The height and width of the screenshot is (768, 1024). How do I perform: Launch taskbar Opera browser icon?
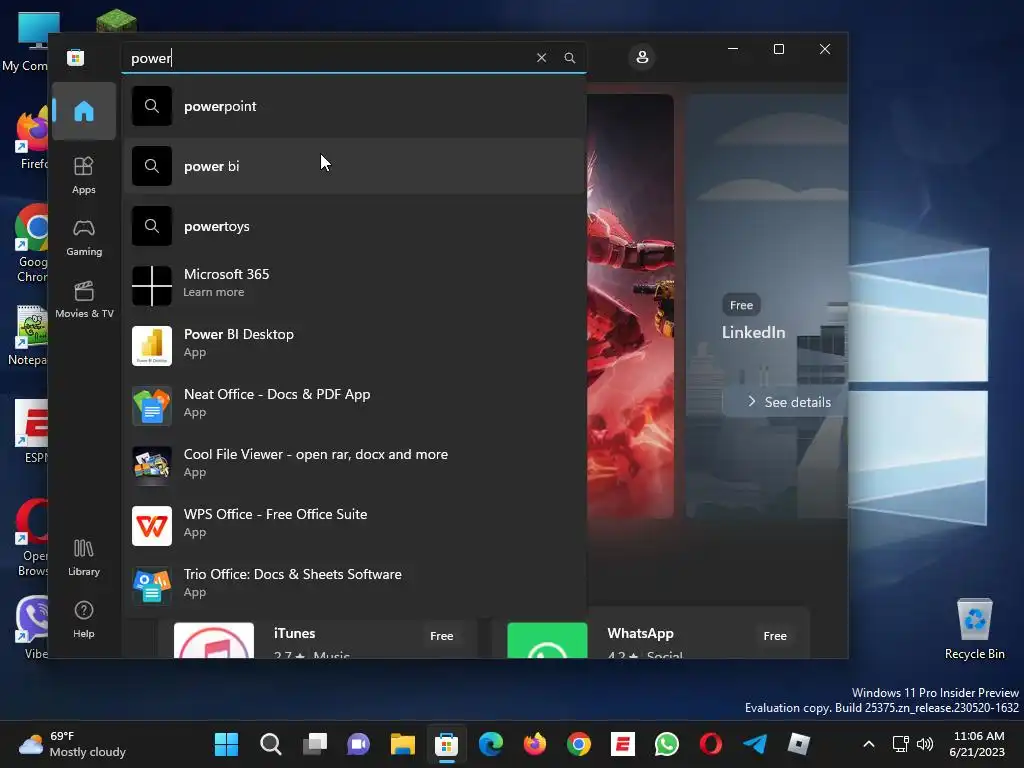coord(711,744)
